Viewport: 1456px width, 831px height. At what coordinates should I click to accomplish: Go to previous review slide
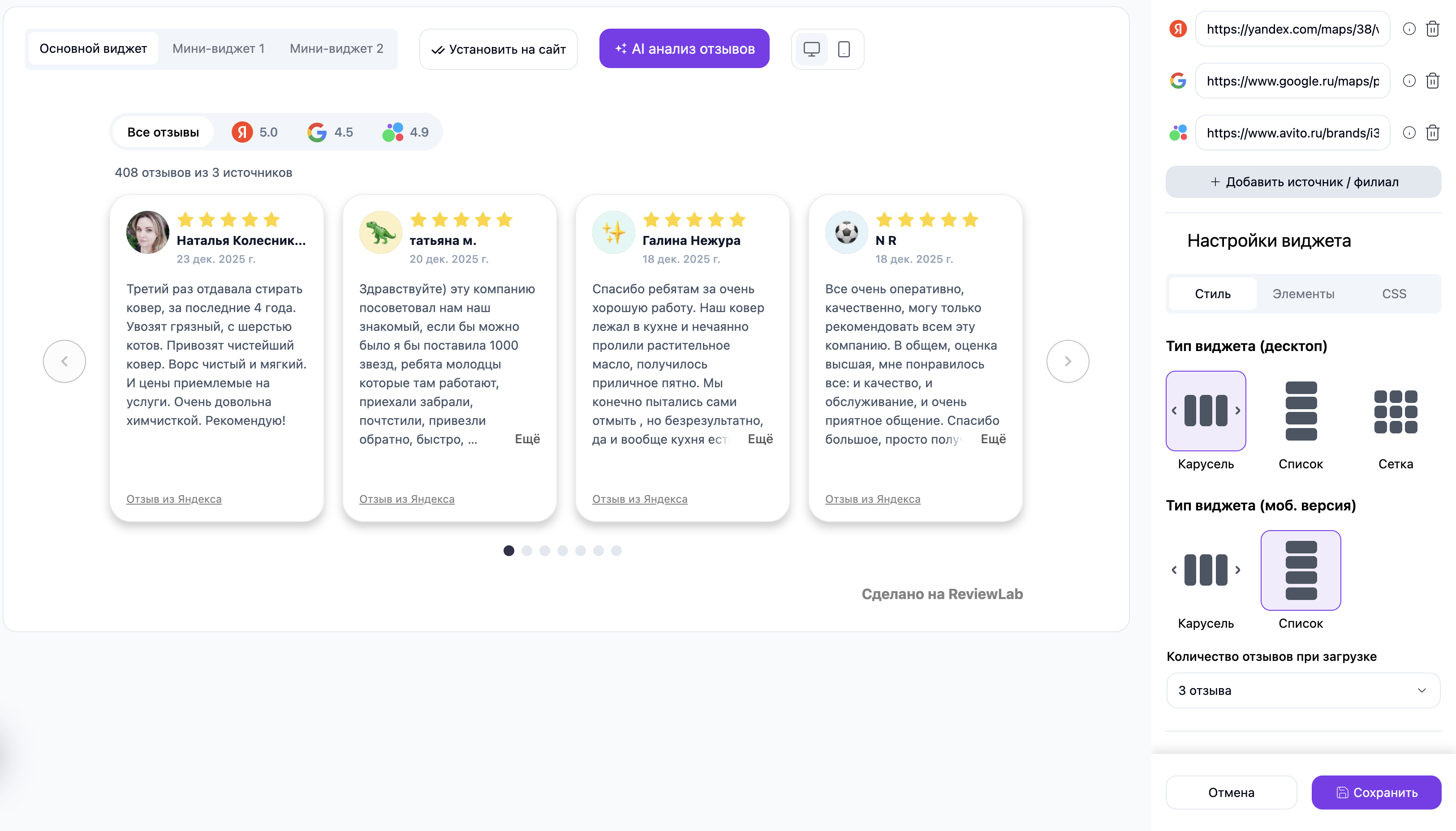click(64, 361)
